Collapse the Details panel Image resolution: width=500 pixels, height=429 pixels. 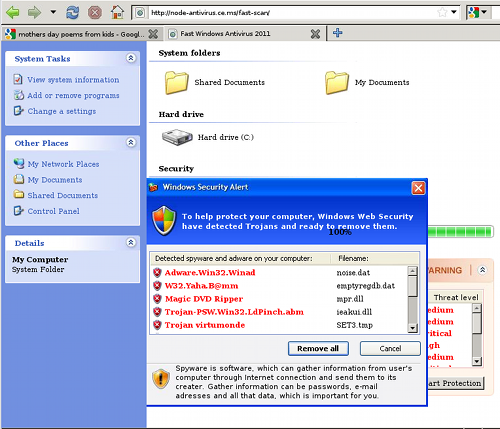tap(131, 242)
